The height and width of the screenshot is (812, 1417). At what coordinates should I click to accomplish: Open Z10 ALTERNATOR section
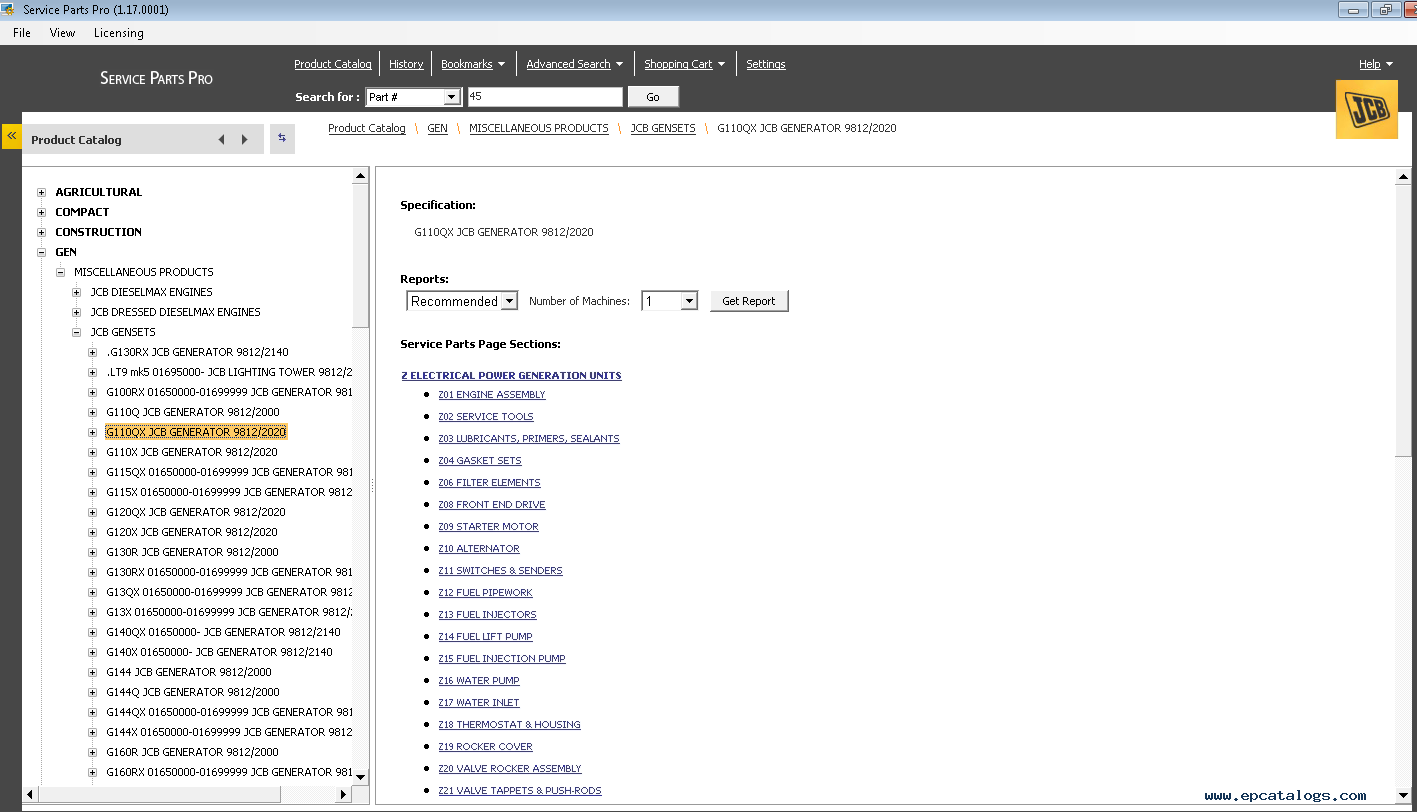tap(479, 549)
